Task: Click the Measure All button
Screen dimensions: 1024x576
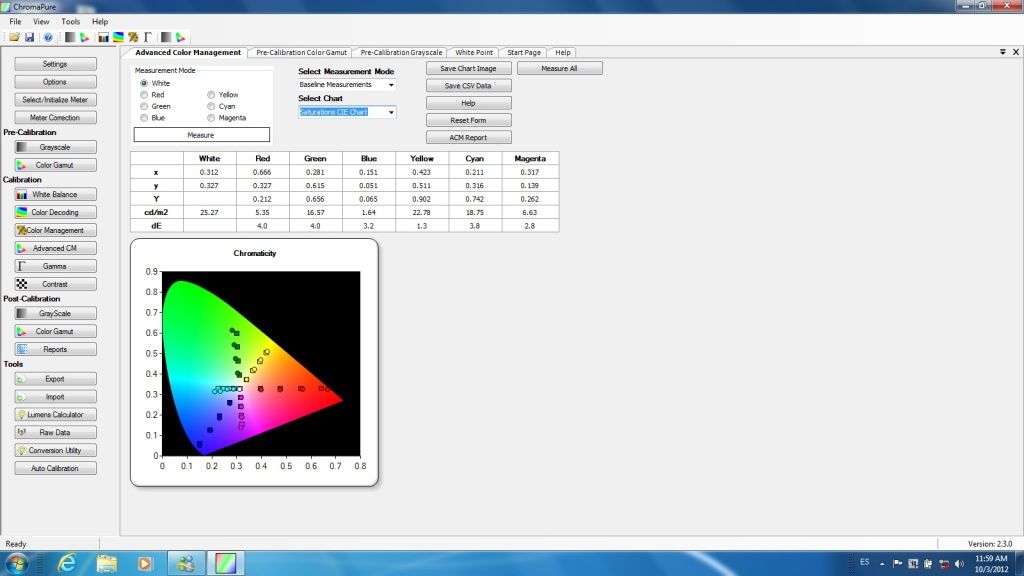Action: [560, 69]
